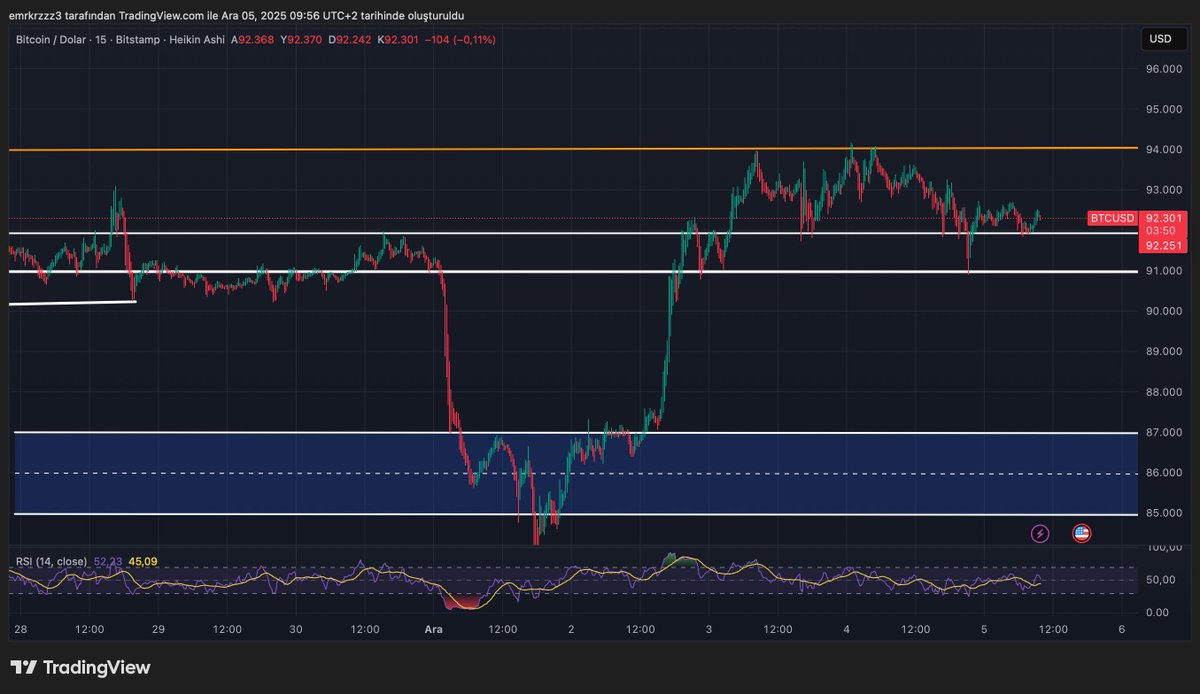Click the Bitcoin / Dolar symbol title

point(50,39)
